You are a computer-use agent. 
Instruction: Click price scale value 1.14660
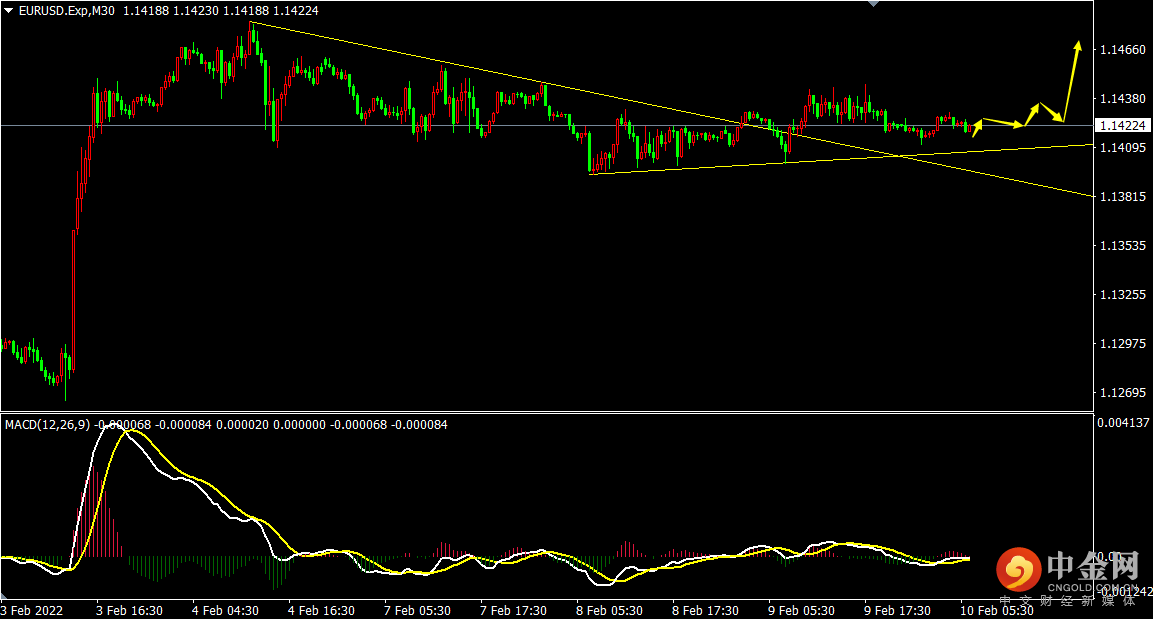point(1122,50)
